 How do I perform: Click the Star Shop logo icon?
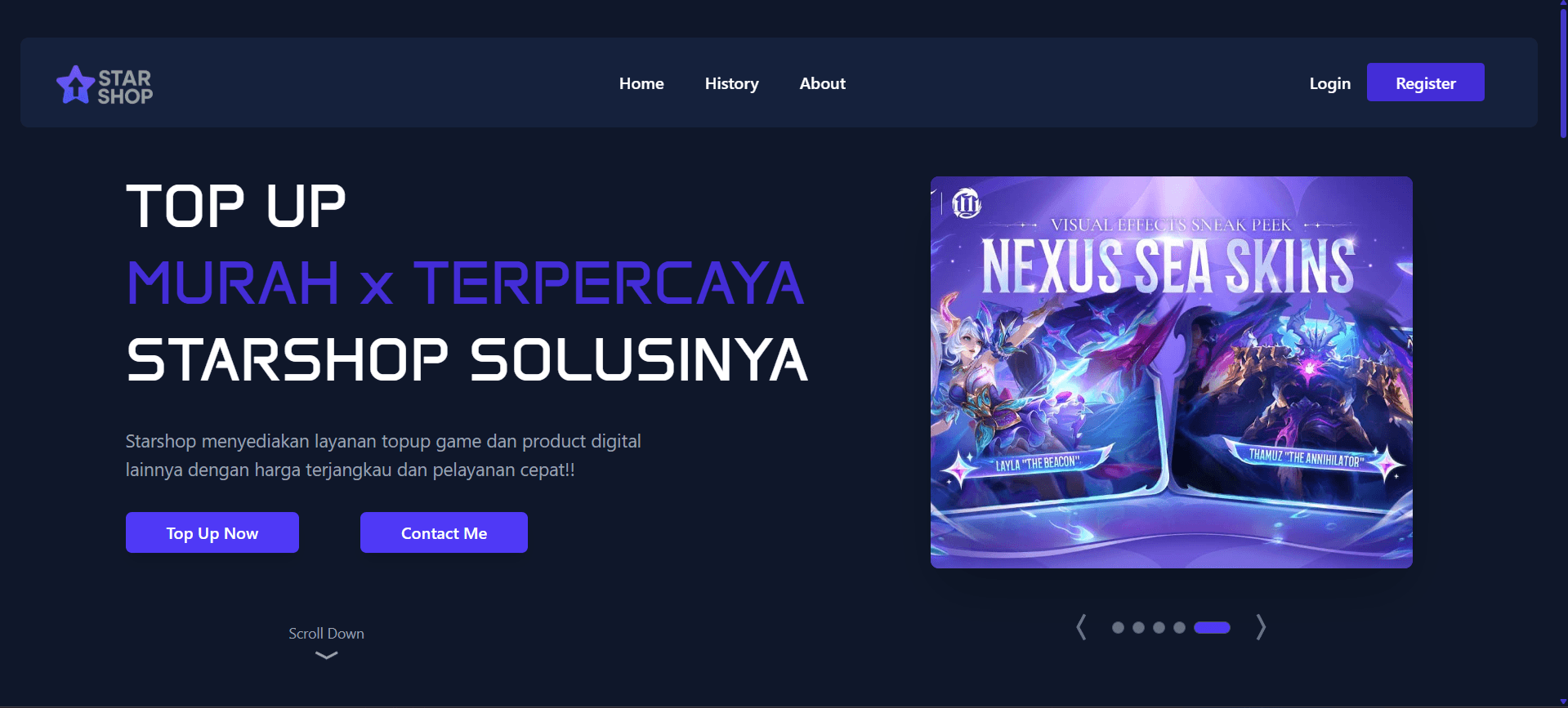coord(75,84)
